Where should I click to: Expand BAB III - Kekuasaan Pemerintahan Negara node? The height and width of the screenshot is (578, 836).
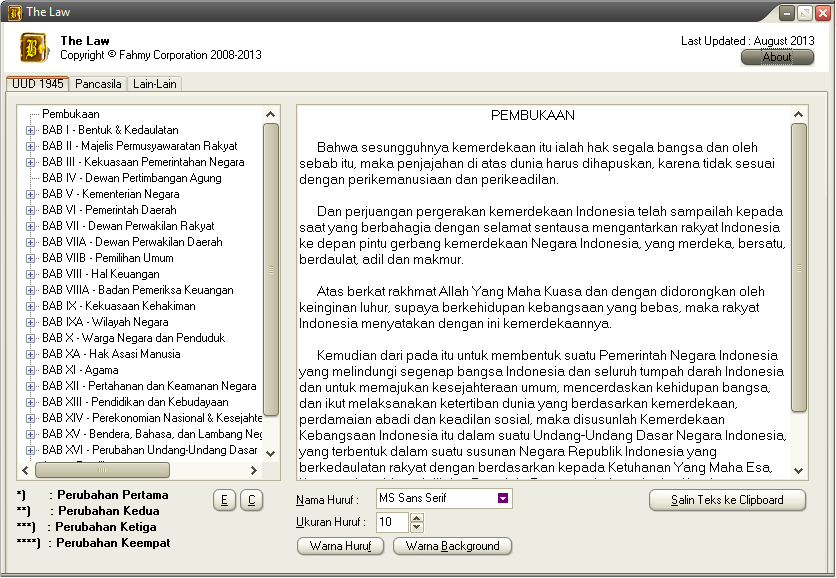30,162
